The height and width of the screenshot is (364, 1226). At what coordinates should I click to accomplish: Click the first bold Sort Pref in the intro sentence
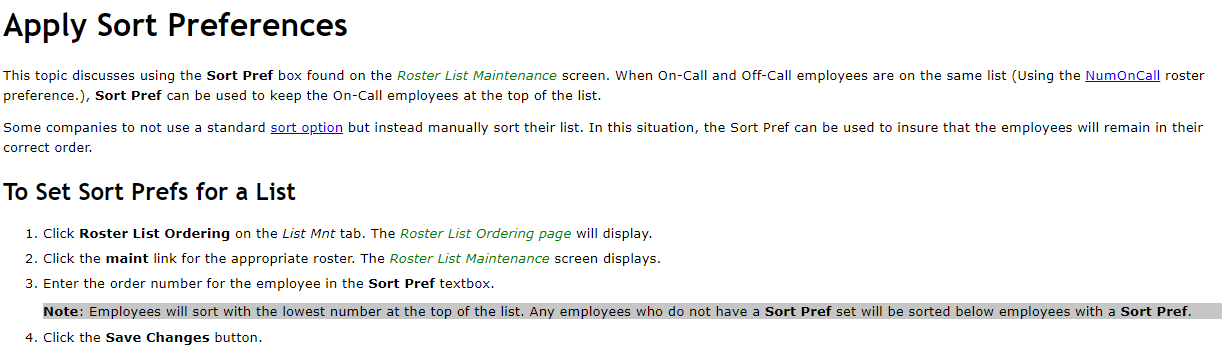[x=240, y=75]
